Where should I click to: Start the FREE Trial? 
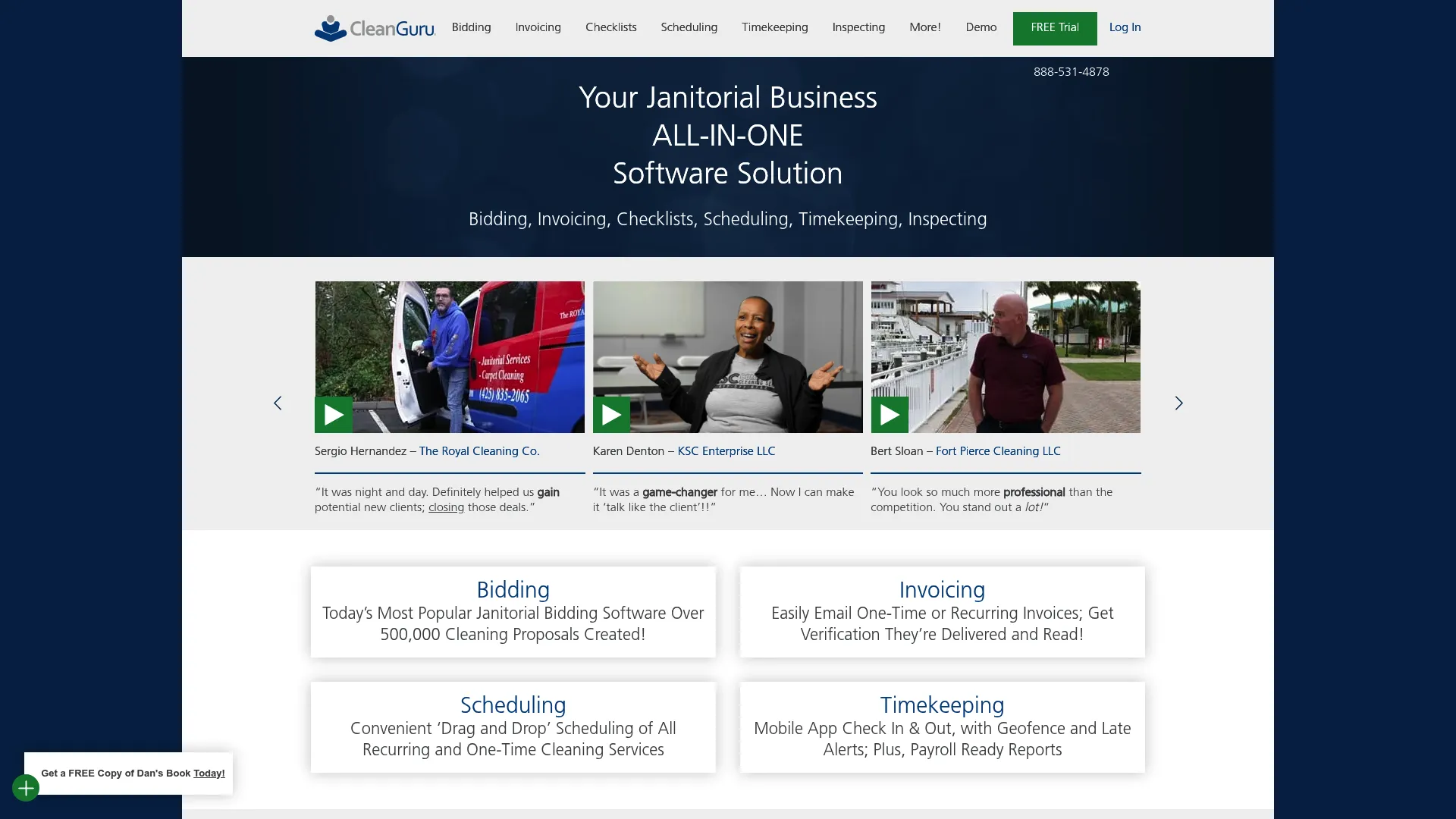tap(1054, 28)
